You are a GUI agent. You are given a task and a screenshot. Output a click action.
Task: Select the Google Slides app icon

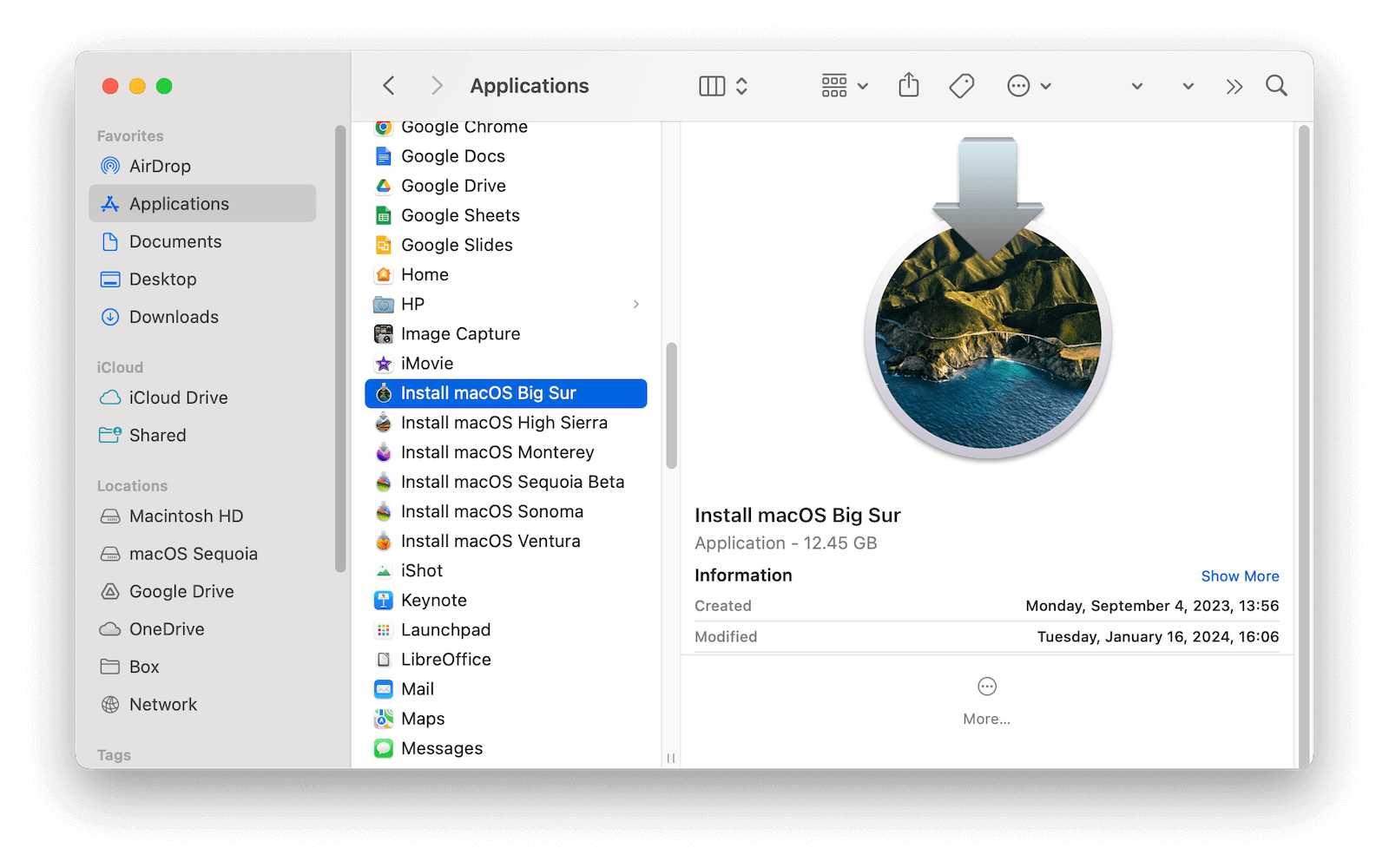click(383, 245)
